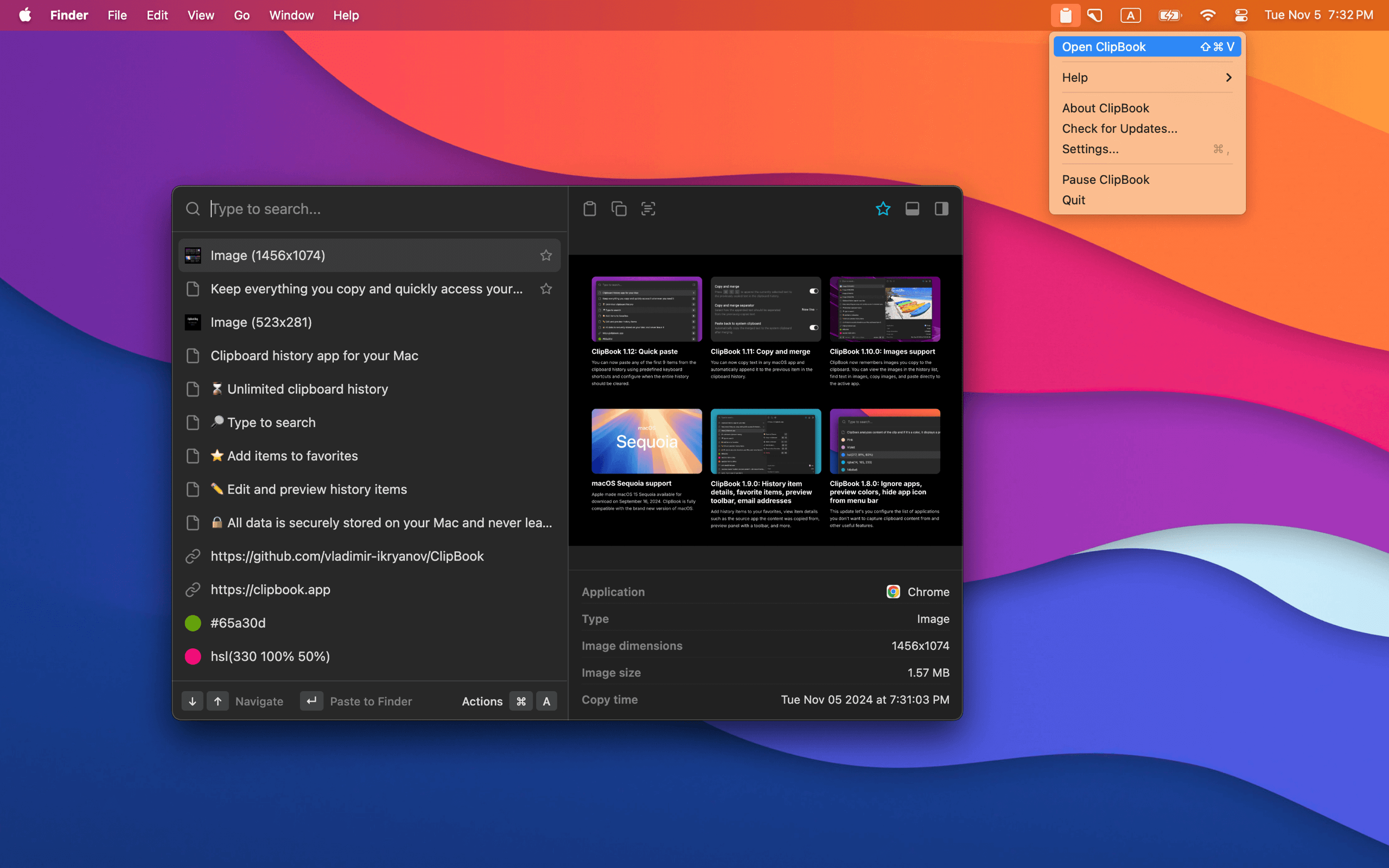Toggle the favorite star in preview toolbar
The height and width of the screenshot is (868, 1389).
(x=883, y=208)
